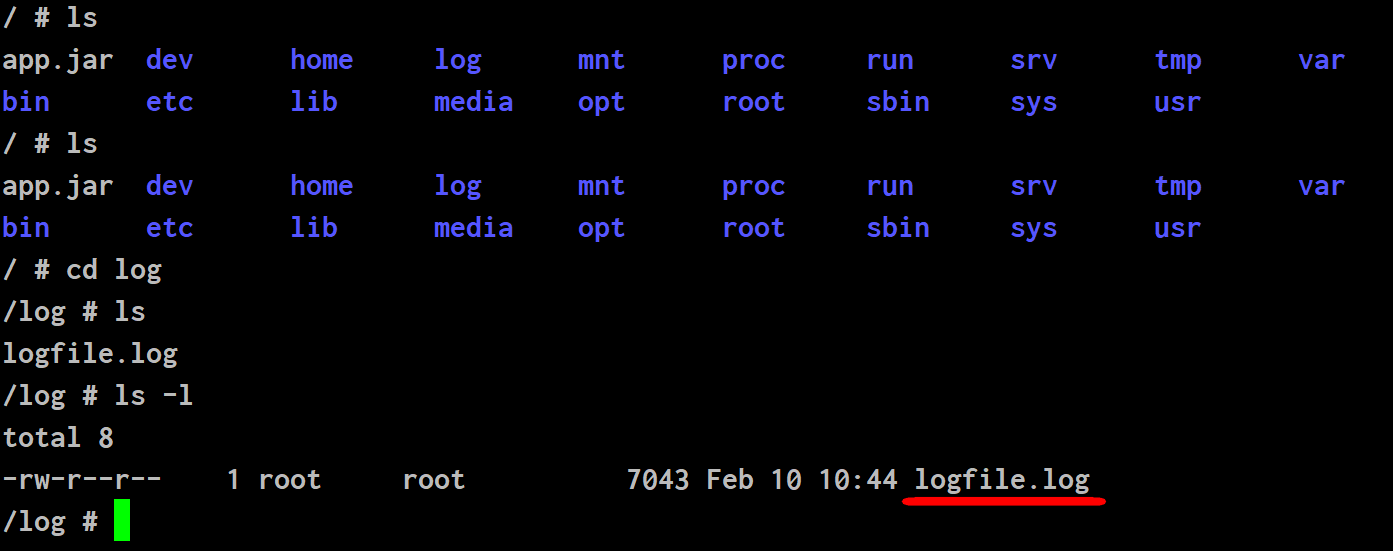
Task: Click logfile.log under the plain ls output
Action: 90,354
